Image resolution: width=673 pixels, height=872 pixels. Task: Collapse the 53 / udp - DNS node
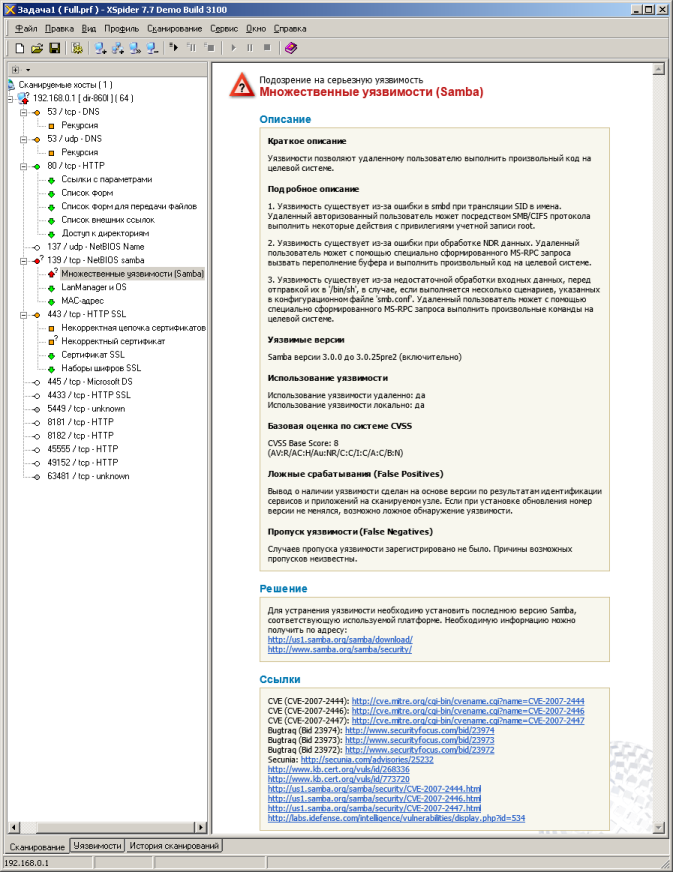point(23,140)
